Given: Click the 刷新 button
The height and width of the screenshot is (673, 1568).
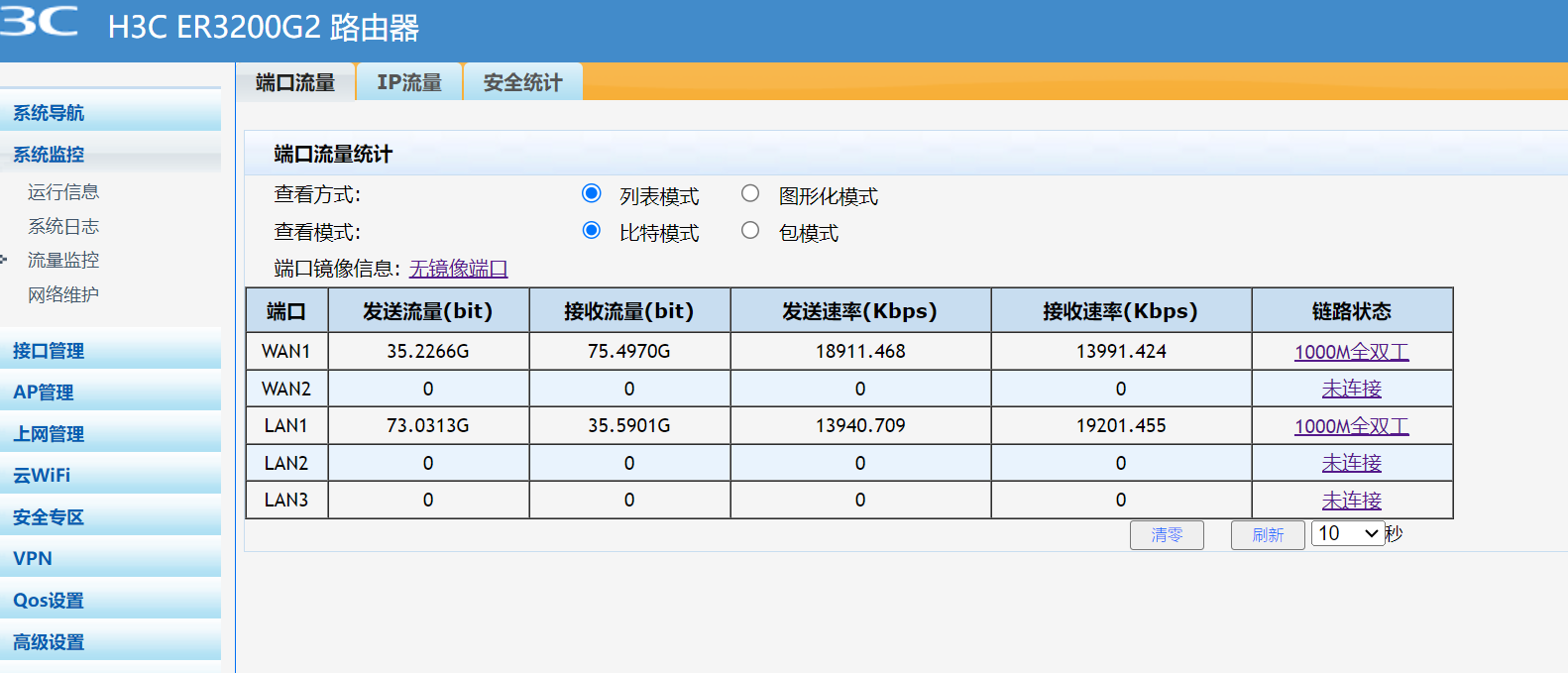Looking at the screenshot, I should click(1268, 535).
